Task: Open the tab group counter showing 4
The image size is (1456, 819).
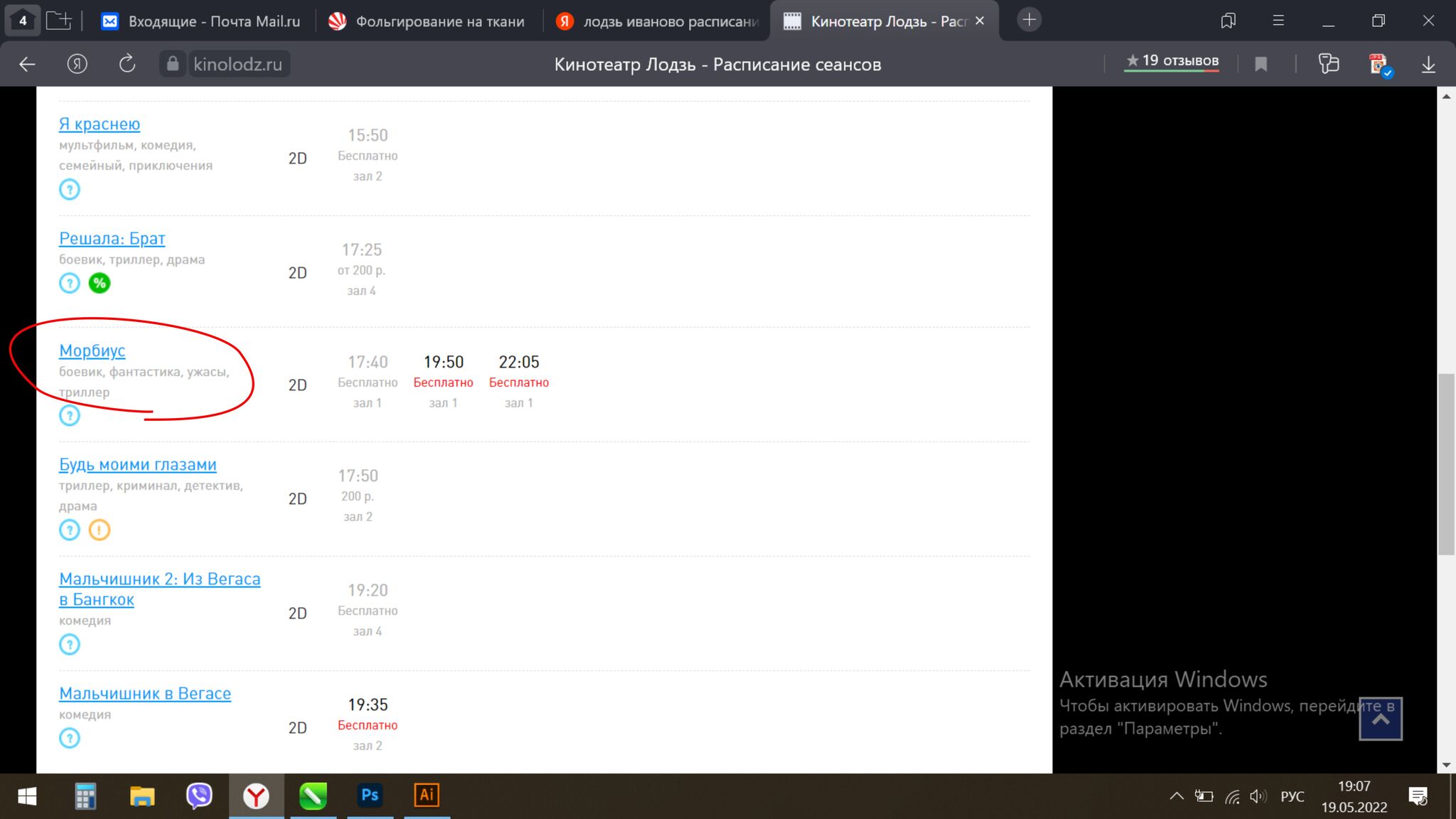Action: click(23, 21)
